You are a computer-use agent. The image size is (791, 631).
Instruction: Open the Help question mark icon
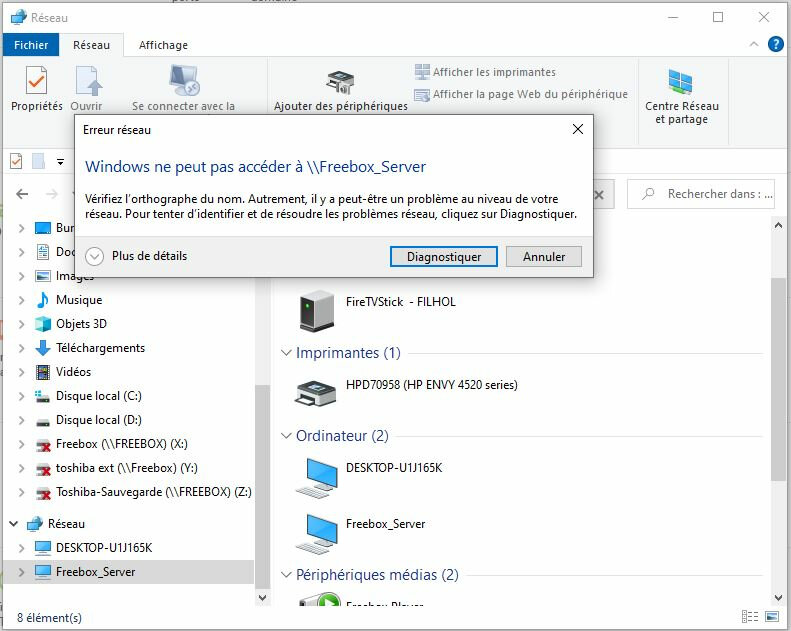775,44
